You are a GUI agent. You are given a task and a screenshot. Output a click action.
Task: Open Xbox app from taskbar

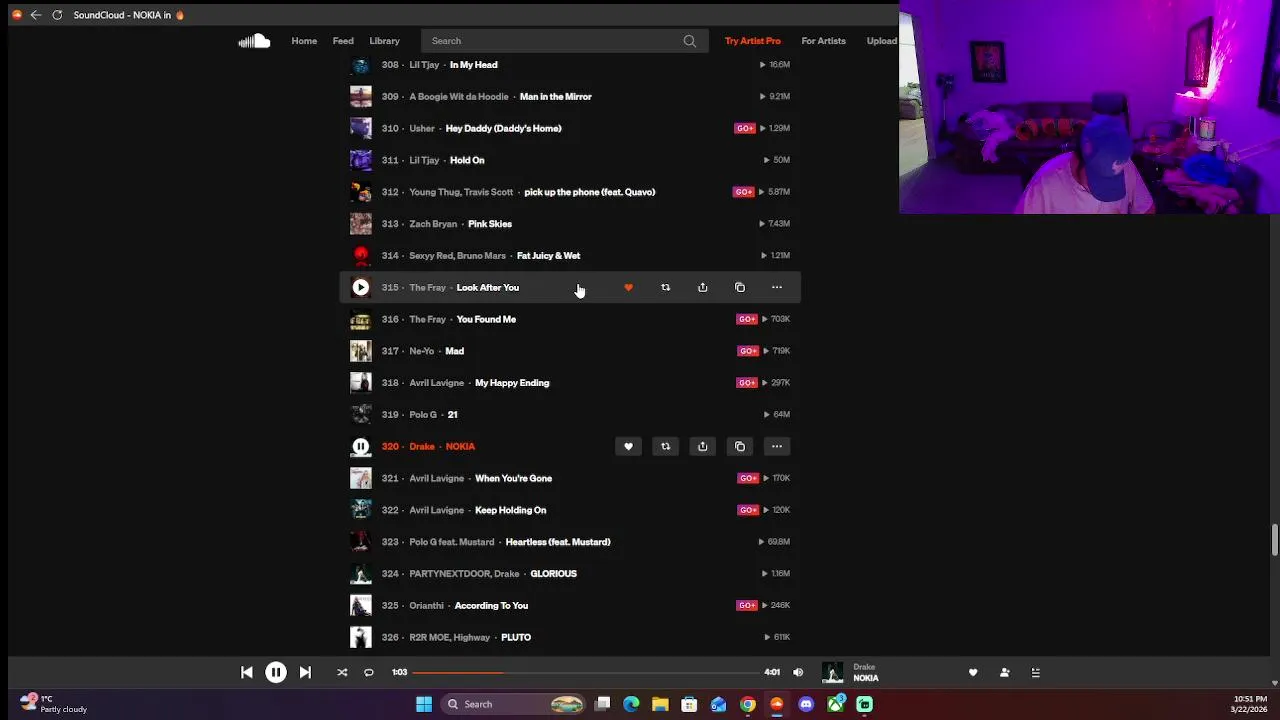[x=835, y=705]
